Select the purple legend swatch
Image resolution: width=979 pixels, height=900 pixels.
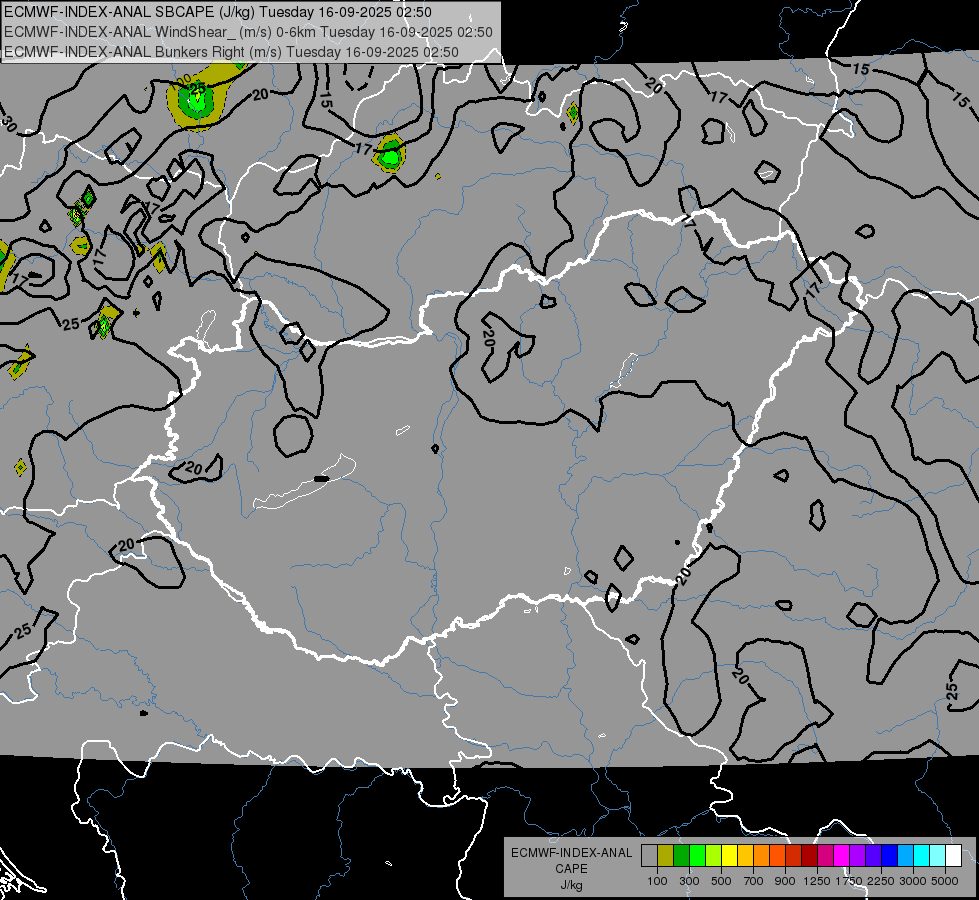tap(857, 856)
